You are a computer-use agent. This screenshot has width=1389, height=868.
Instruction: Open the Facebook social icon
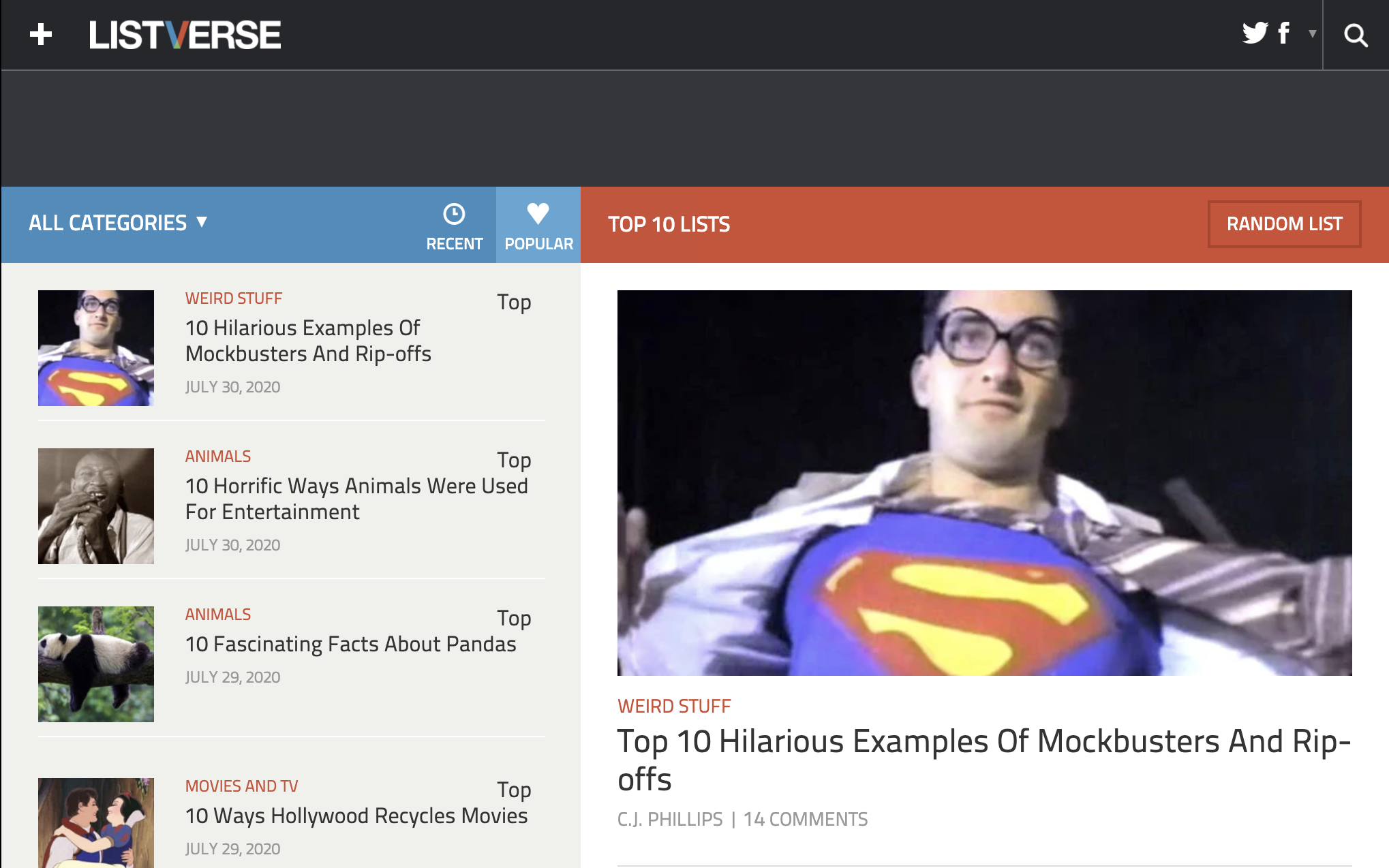pos(1284,33)
